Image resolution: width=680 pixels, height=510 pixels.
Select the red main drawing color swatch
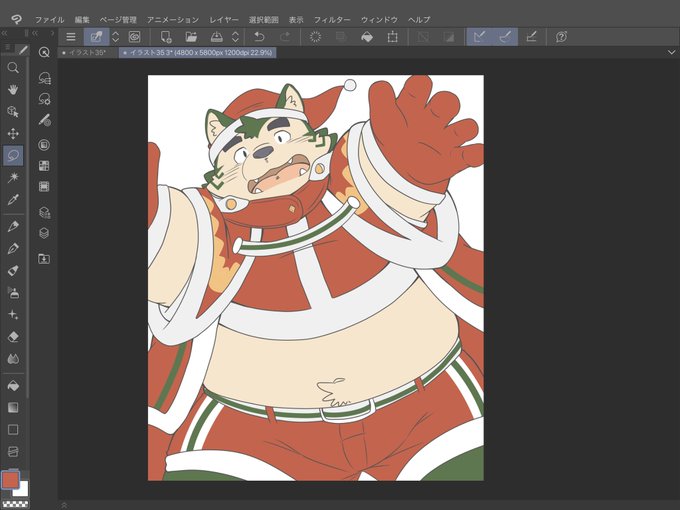click(x=10, y=480)
